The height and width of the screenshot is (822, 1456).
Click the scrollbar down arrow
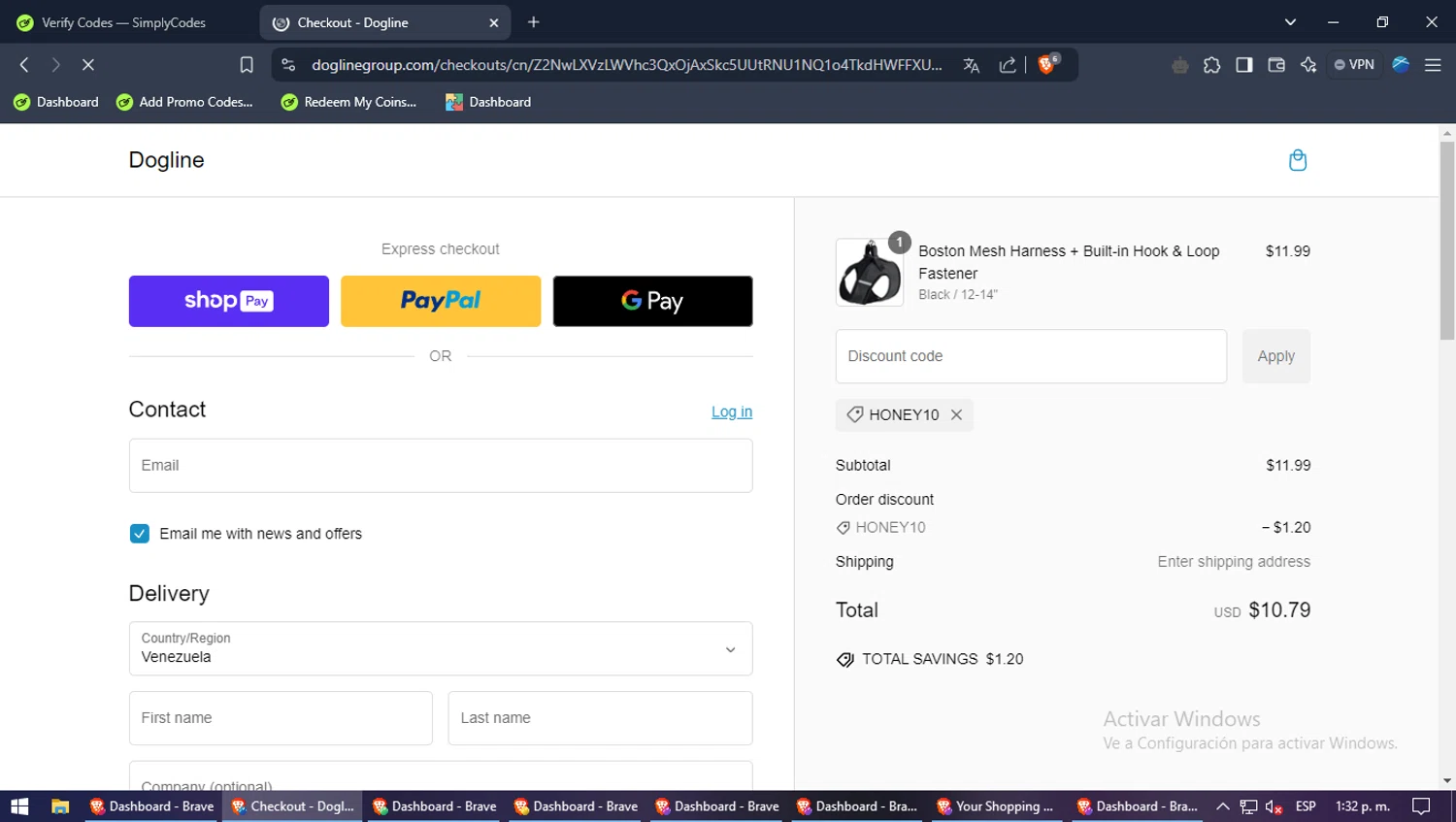pos(1447,781)
